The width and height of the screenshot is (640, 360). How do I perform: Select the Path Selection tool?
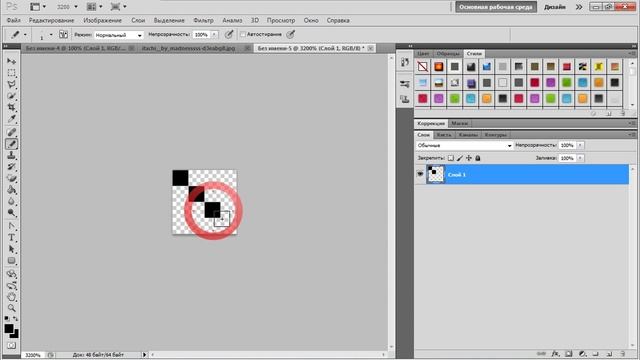pyautogui.click(x=11, y=249)
